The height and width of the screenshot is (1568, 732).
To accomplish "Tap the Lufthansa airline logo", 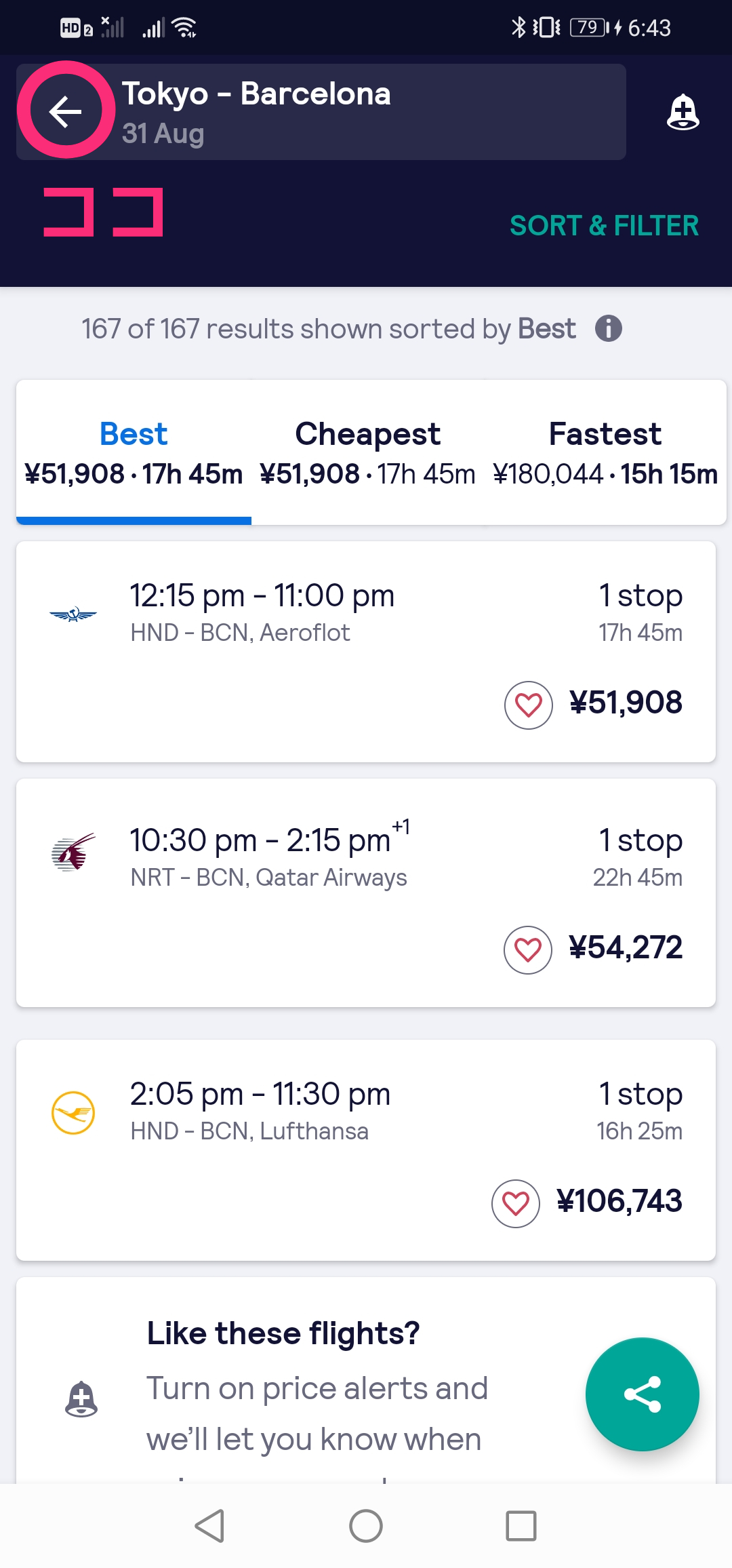I will [x=73, y=1112].
